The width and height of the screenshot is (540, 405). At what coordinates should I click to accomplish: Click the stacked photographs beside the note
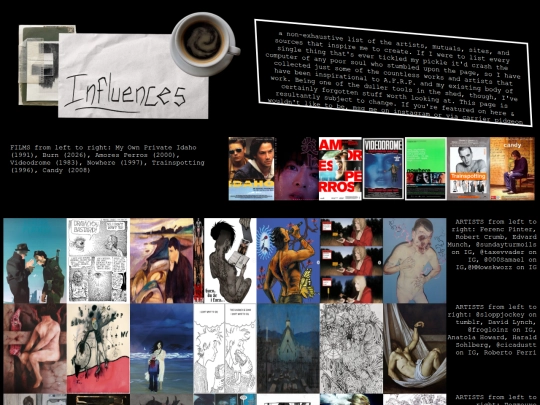pos(39,65)
